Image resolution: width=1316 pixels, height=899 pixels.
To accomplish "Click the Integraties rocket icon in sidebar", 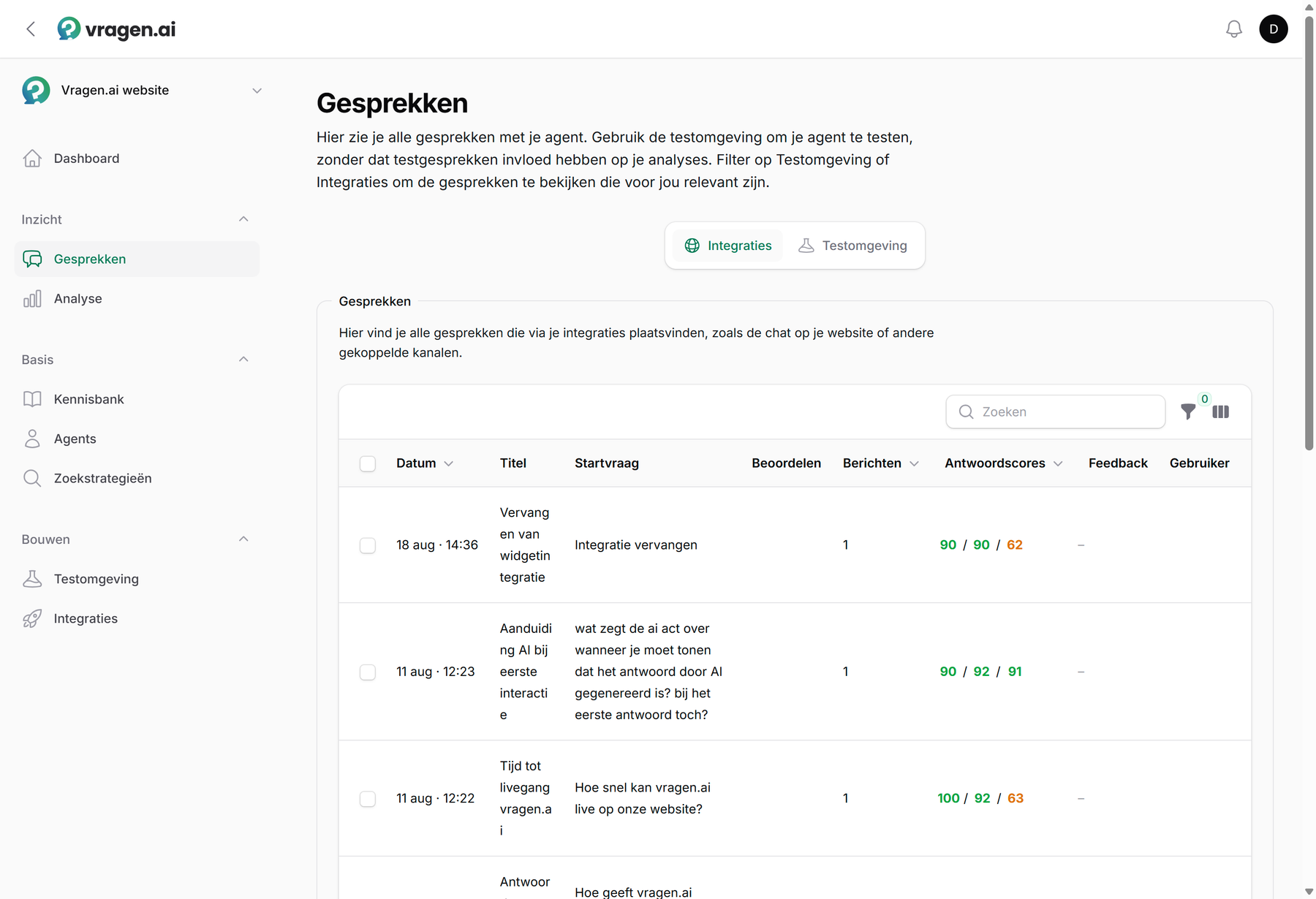I will [32, 618].
